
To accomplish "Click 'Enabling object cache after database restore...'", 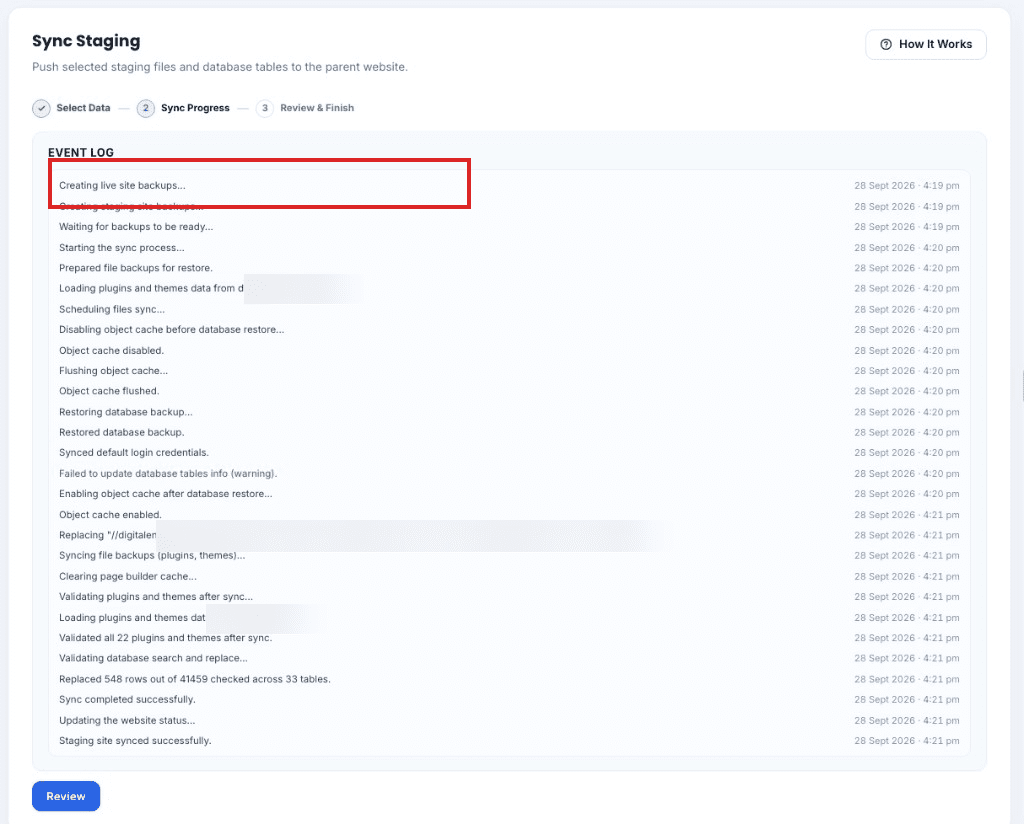I will 166,494.
